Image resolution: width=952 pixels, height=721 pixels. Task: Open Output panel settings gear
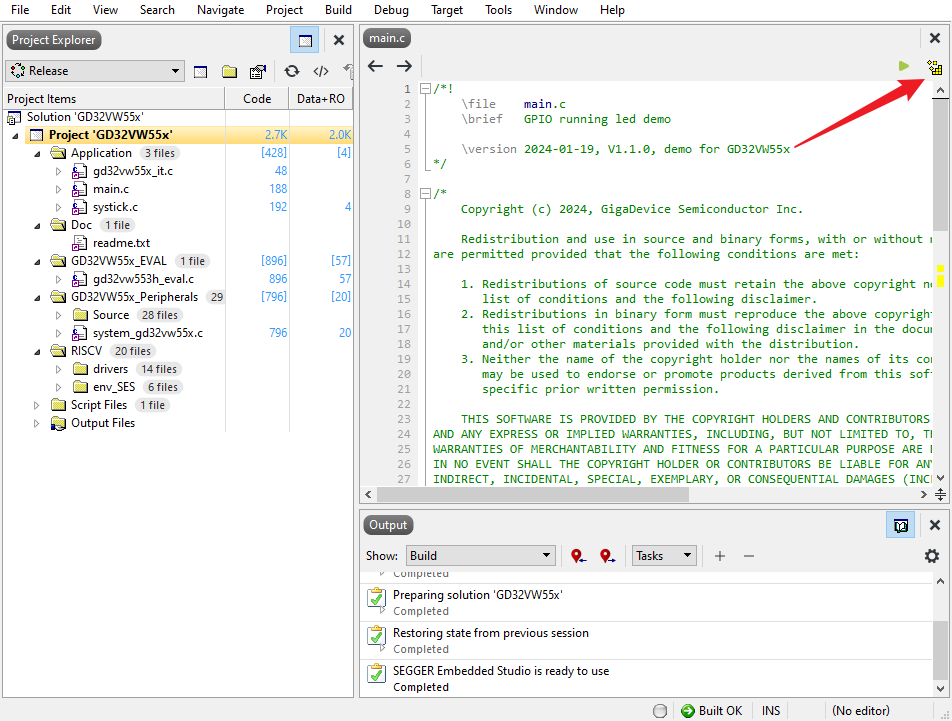(x=932, y=556)
